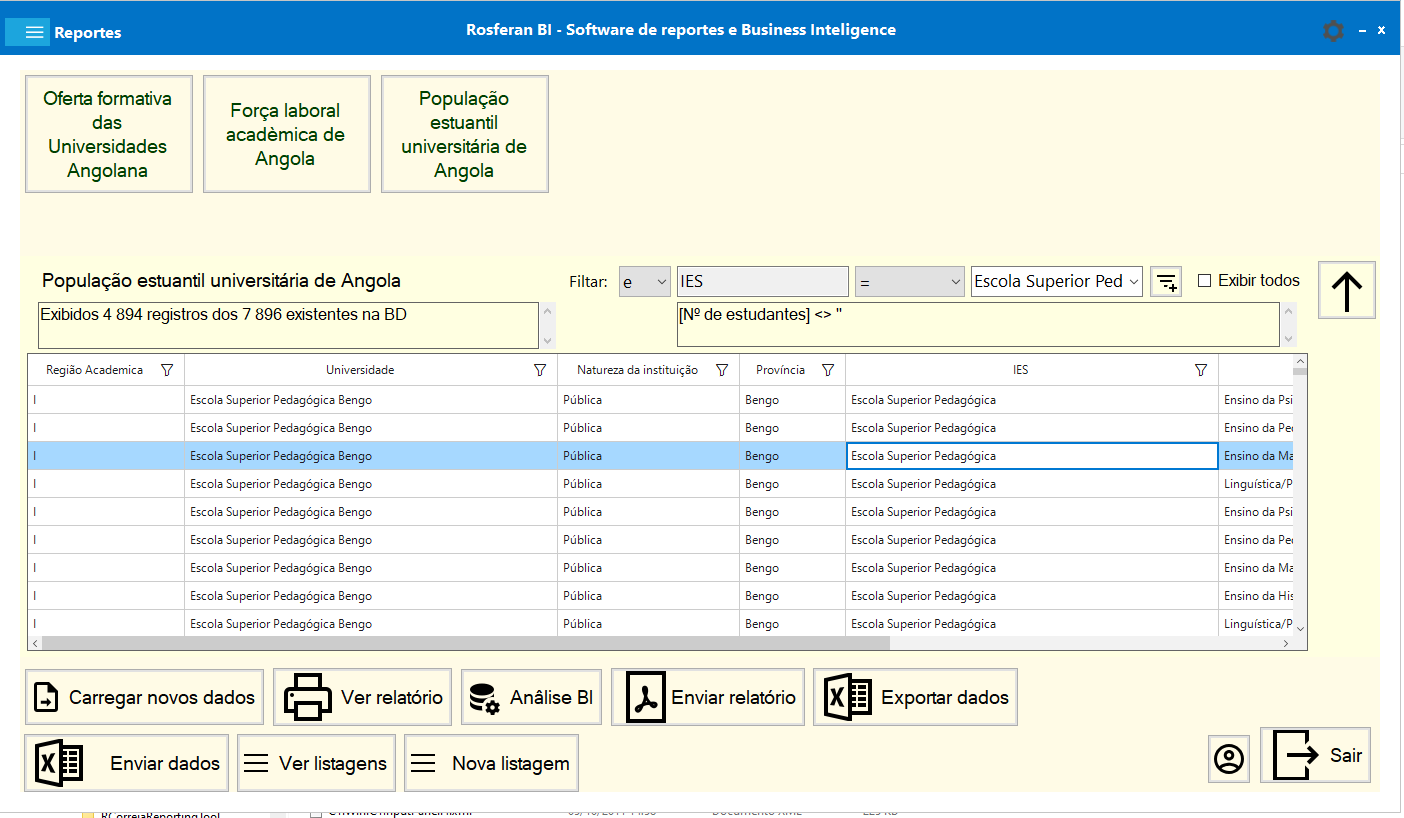Open the user profile icon
Viewport: 1404px width, 818px height.
click(1228, 759)
